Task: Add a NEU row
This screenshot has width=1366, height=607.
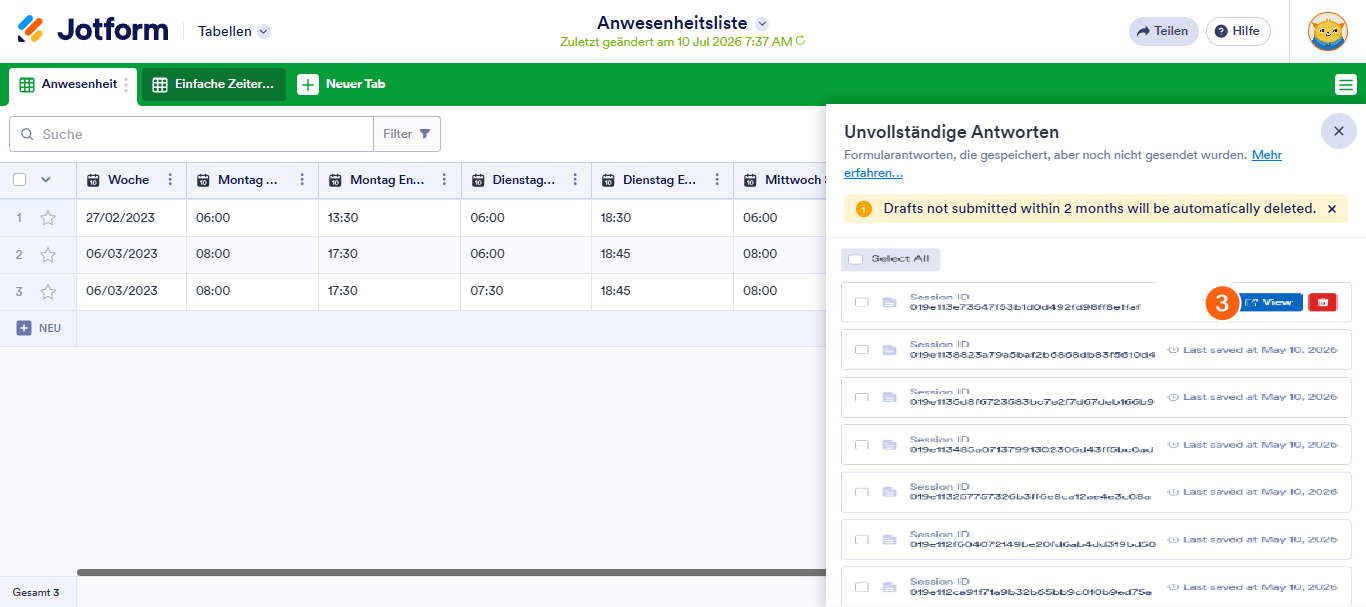Action: (x=38, y=328)
